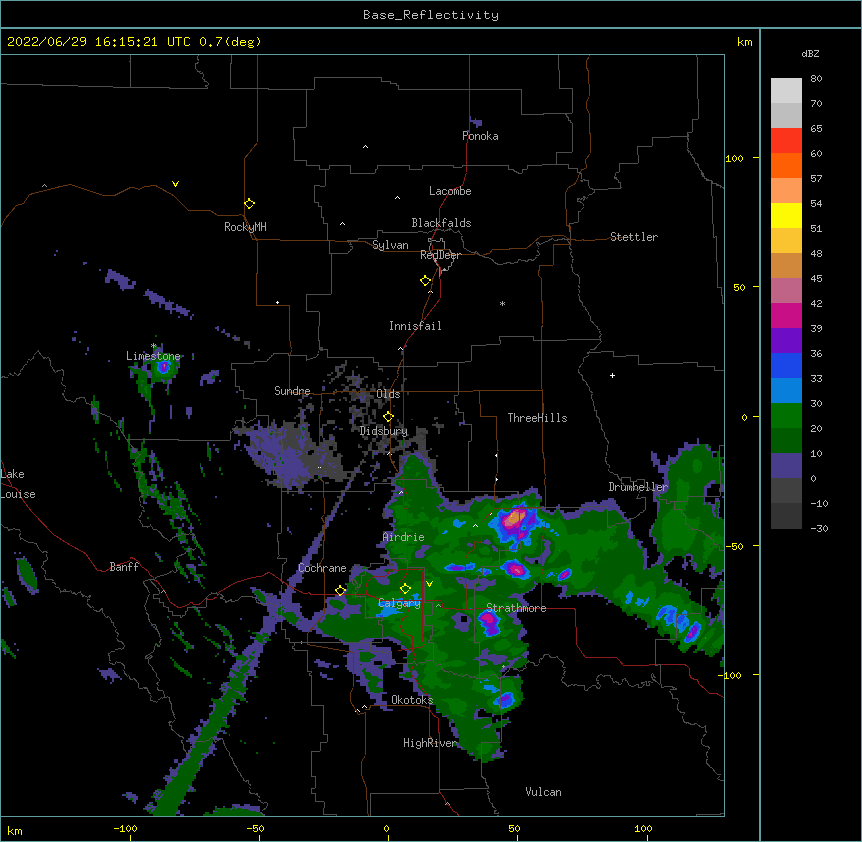
Task: Select the white legend swatch beside 80
Action: click(786, 91)
